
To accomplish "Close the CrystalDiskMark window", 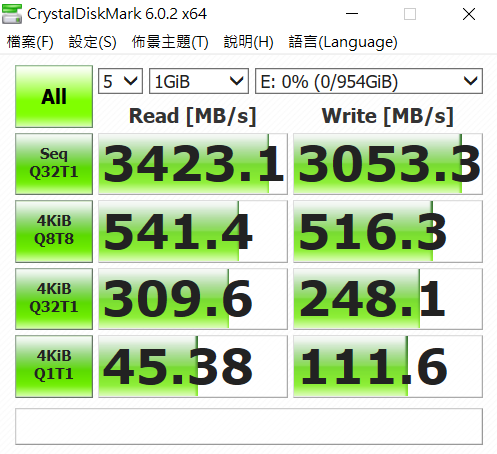I will click(469, 14).
